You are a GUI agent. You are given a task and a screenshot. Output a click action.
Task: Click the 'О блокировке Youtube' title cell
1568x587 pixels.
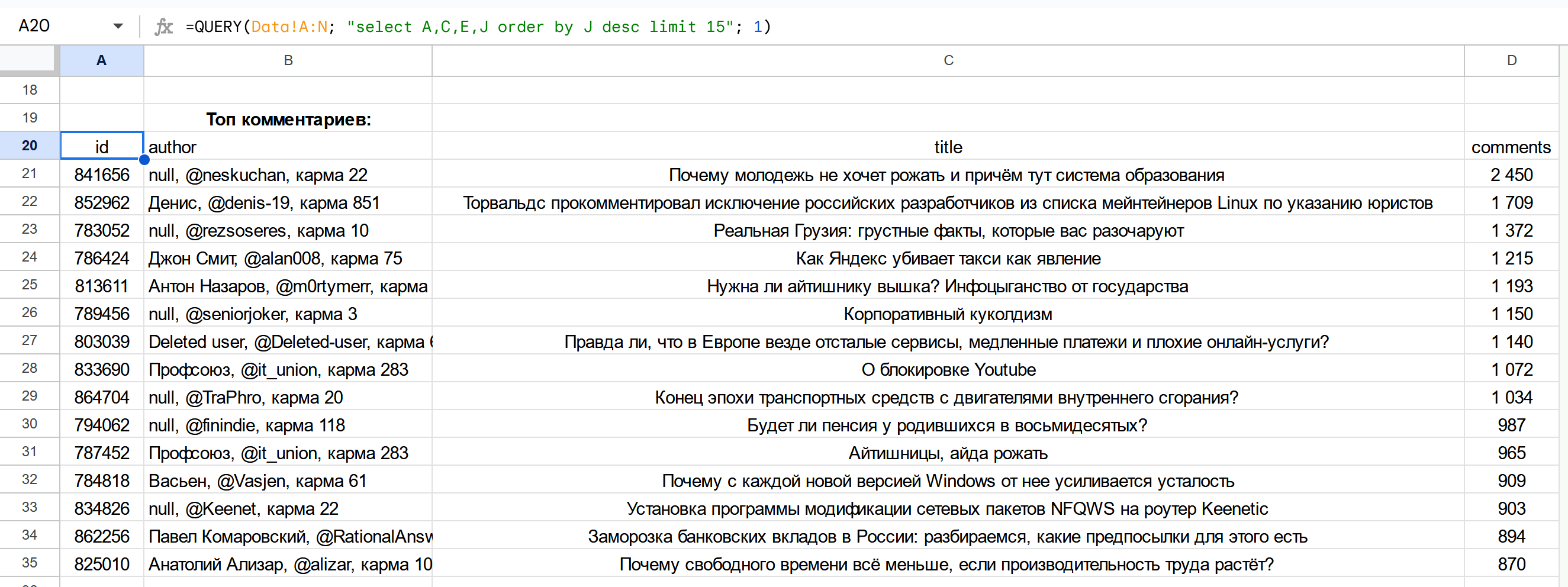(x=948, y=370)
